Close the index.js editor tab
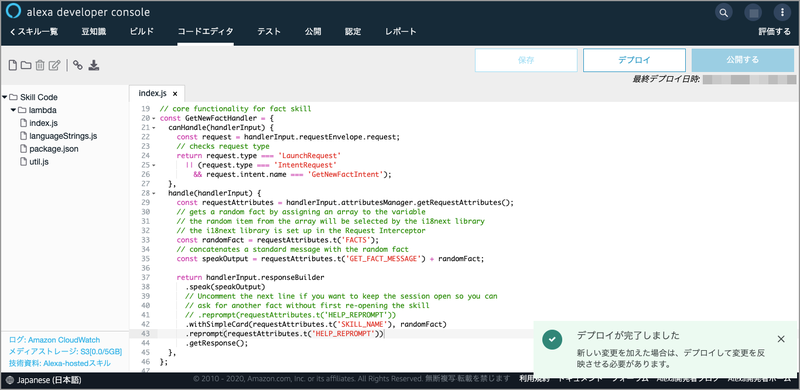Screen dimensions: 800x390 [x=174, y=94]
